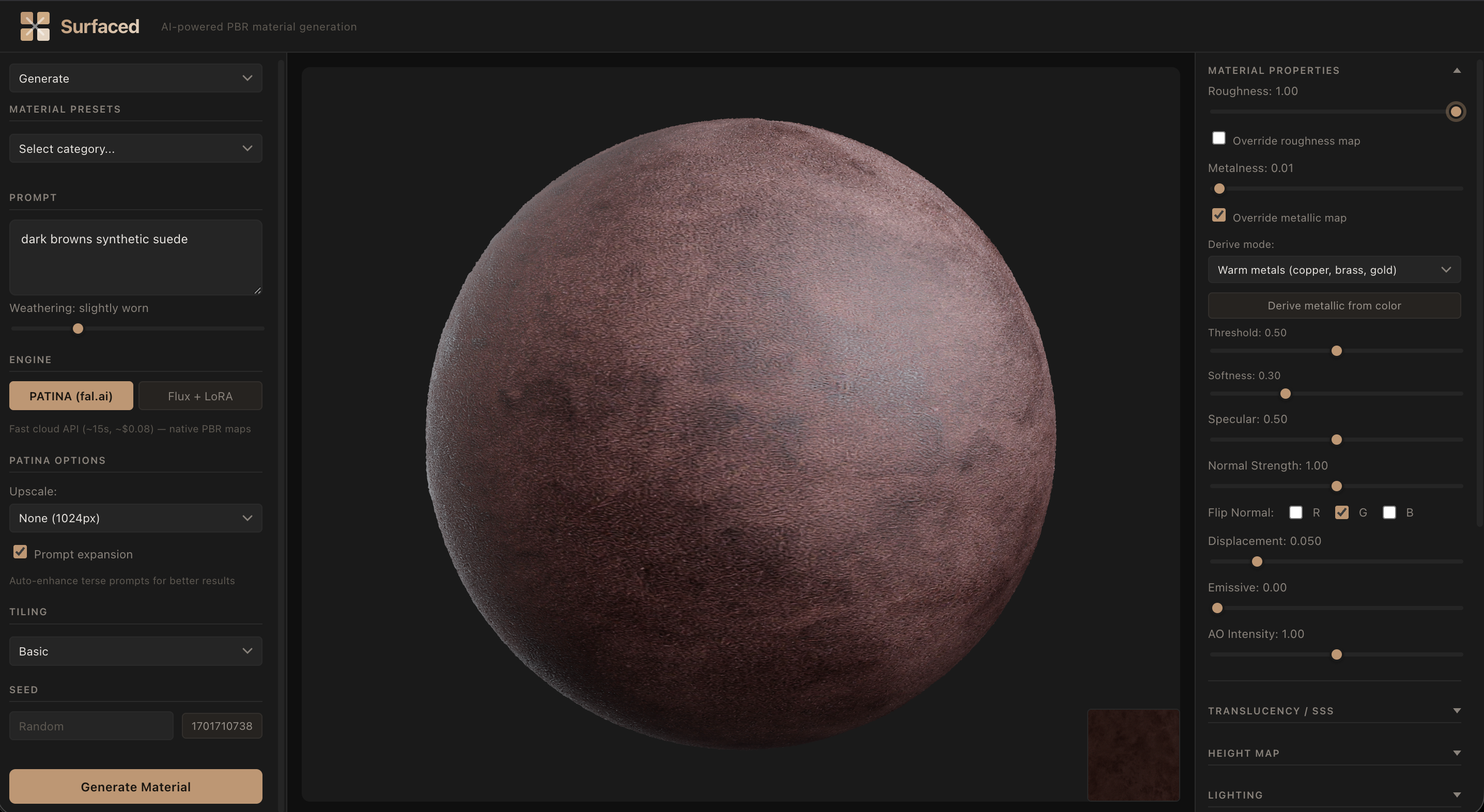Click the Roughness slider handle
Viewport: 1484px width, 812px height.
pos(1455,112)
